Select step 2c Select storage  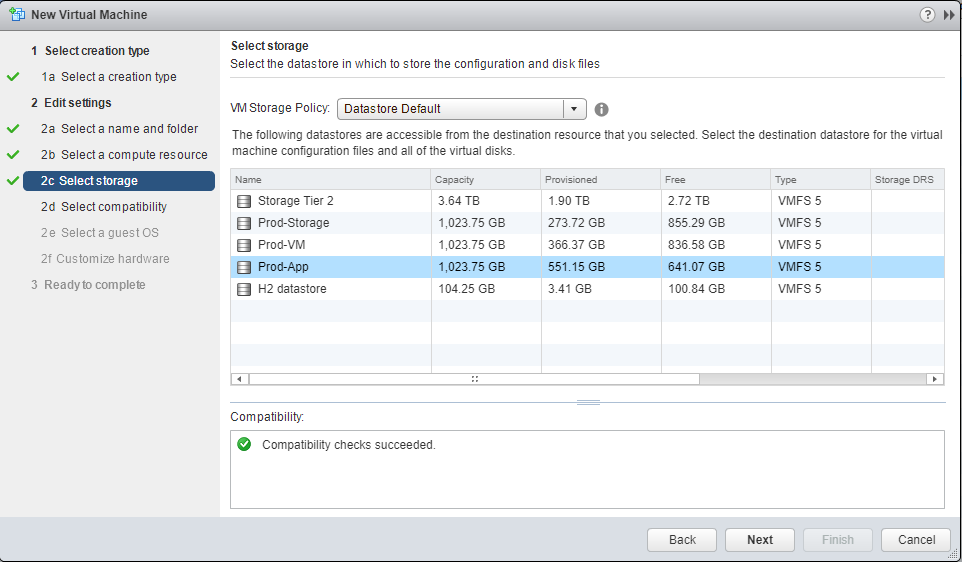[x=119, y=181]
